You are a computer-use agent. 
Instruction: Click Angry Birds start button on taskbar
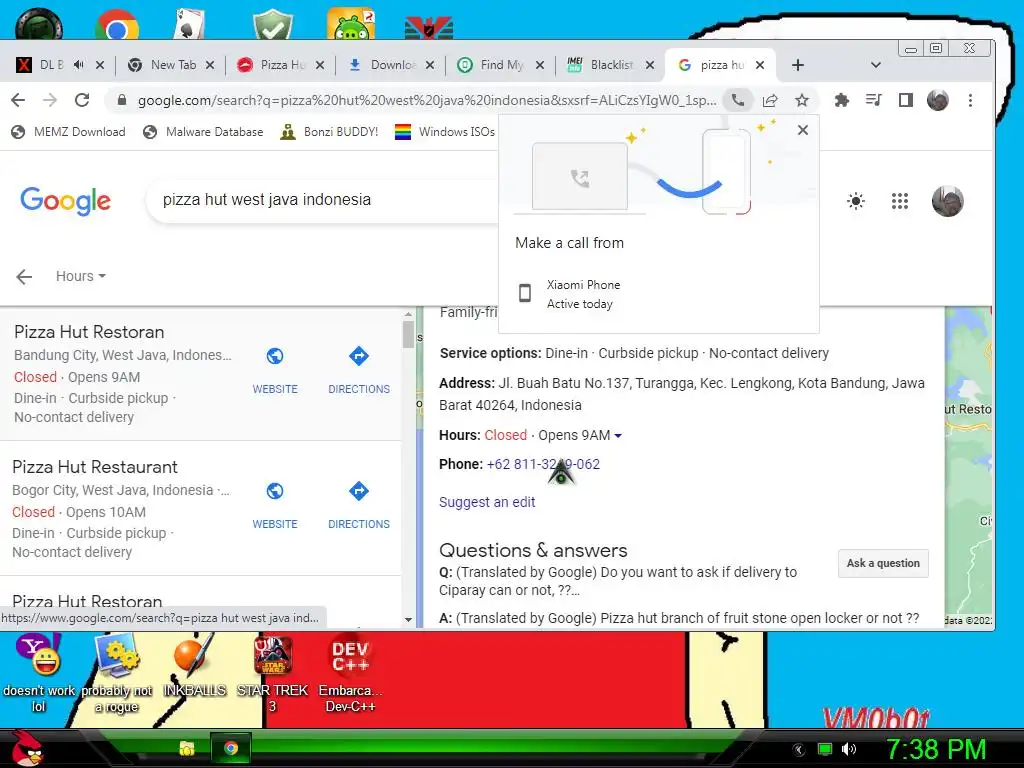coord(25,748)
